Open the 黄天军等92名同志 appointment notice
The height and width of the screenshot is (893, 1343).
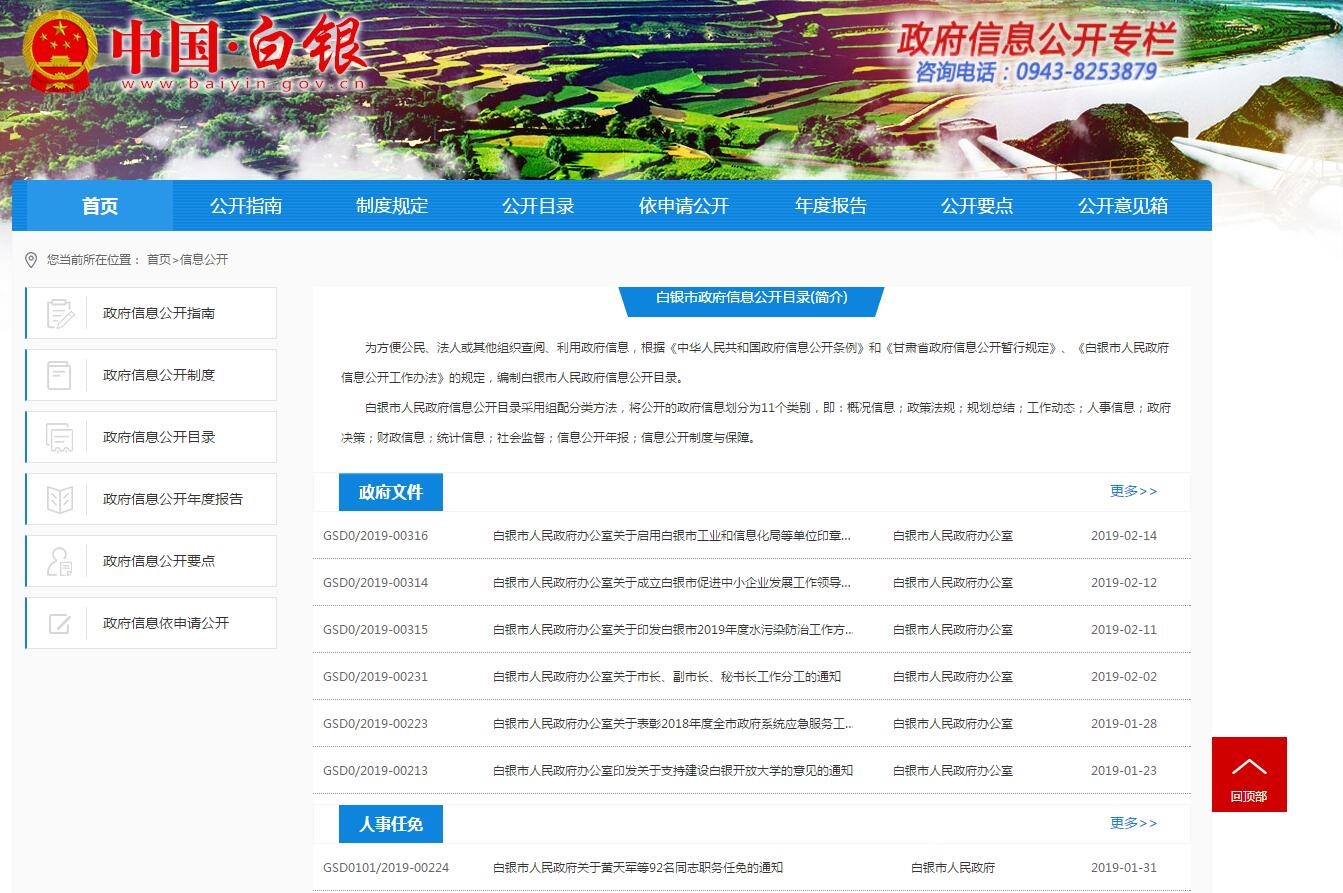[637, 868]
